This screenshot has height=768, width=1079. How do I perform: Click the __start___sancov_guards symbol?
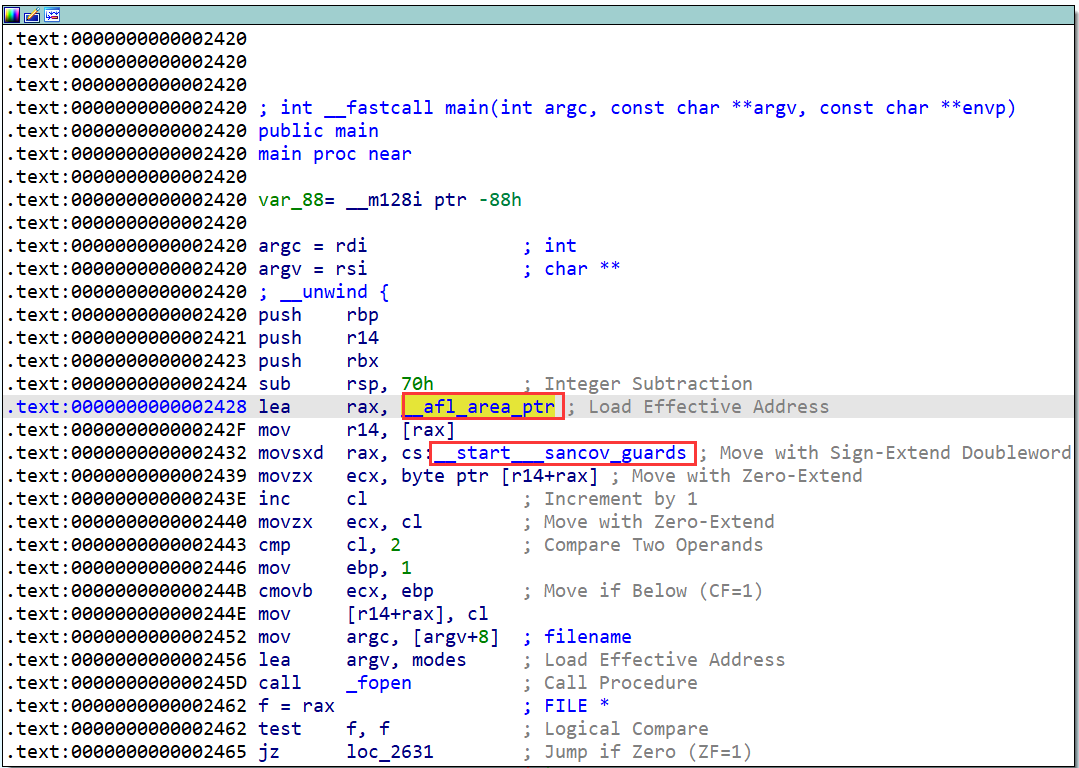coord(563,453)
